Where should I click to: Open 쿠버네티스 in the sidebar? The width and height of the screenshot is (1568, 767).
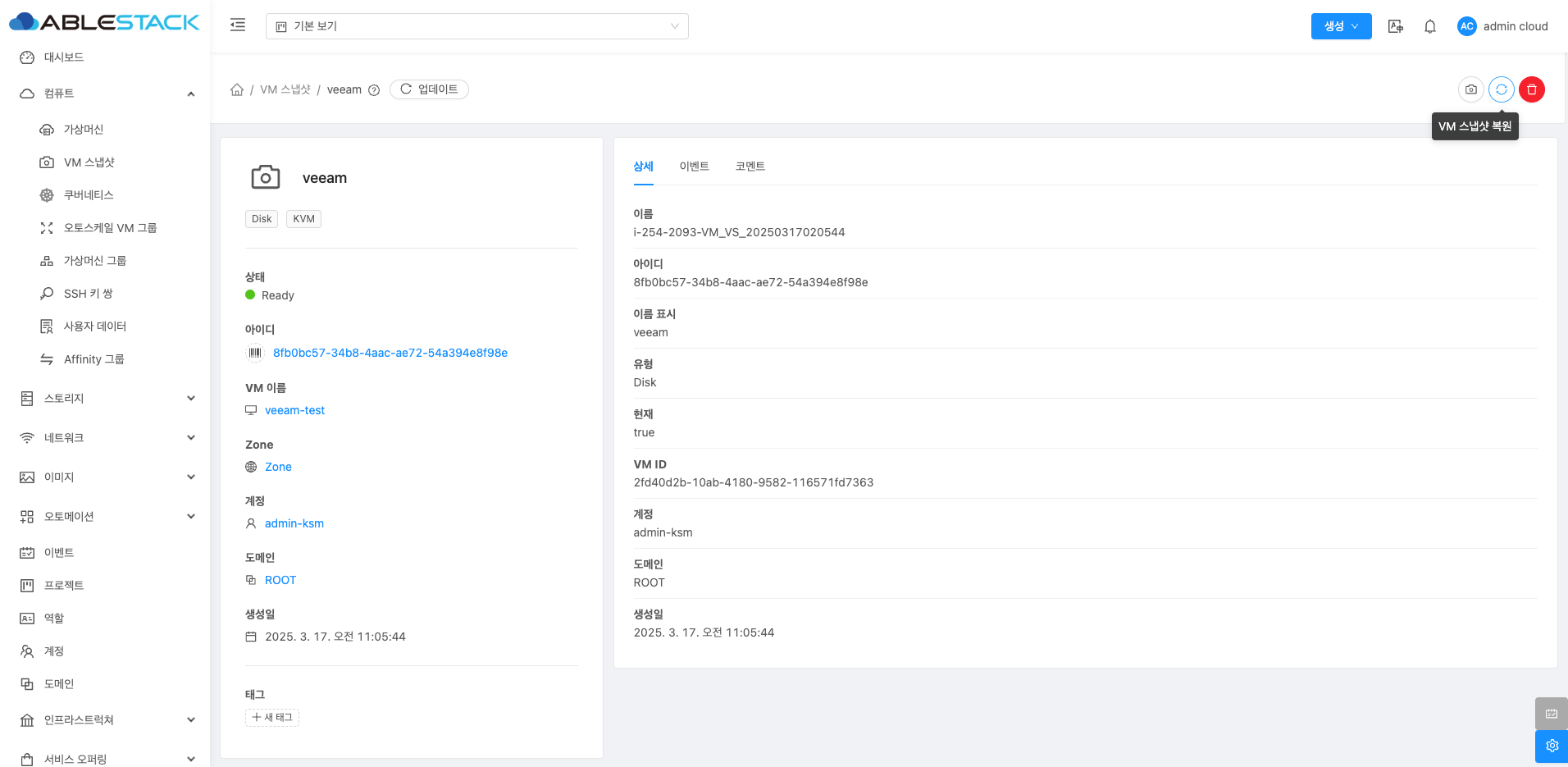pos(89,195)
